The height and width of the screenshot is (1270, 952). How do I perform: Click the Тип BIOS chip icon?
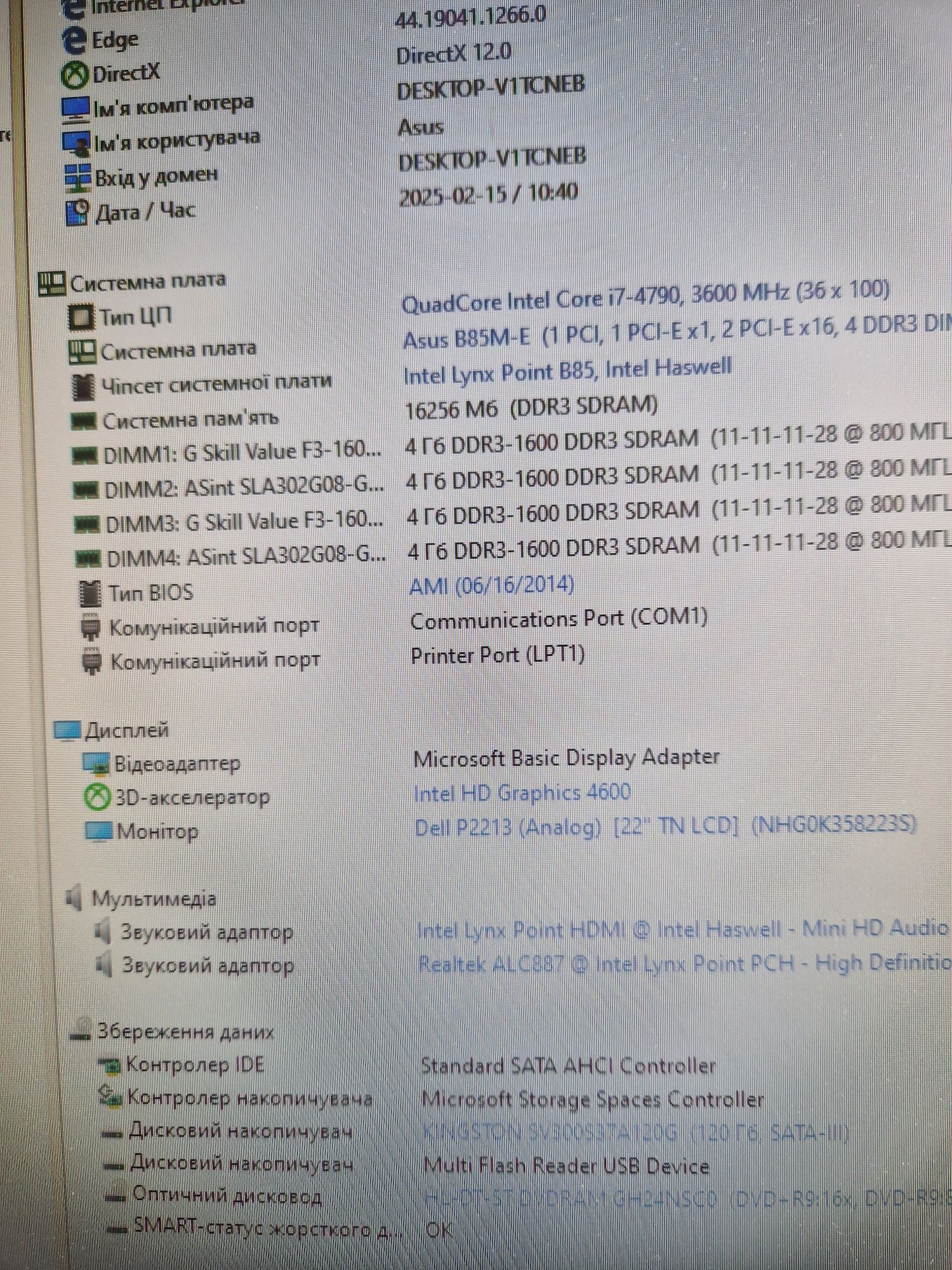90,593
